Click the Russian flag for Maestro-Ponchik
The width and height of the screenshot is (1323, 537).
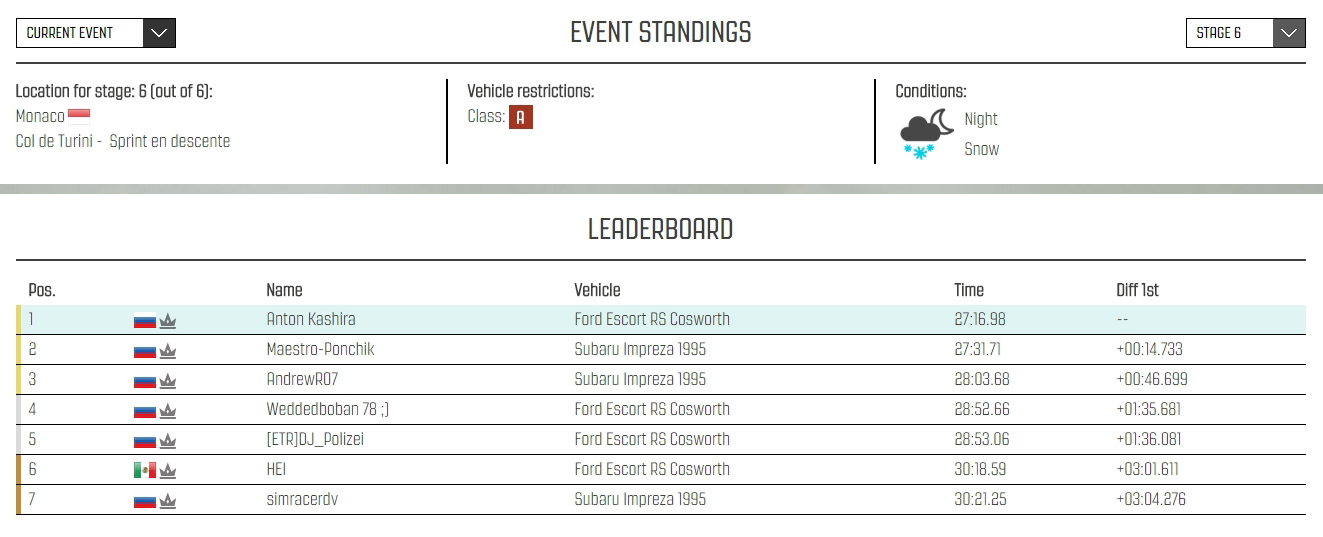click(144, 351)
